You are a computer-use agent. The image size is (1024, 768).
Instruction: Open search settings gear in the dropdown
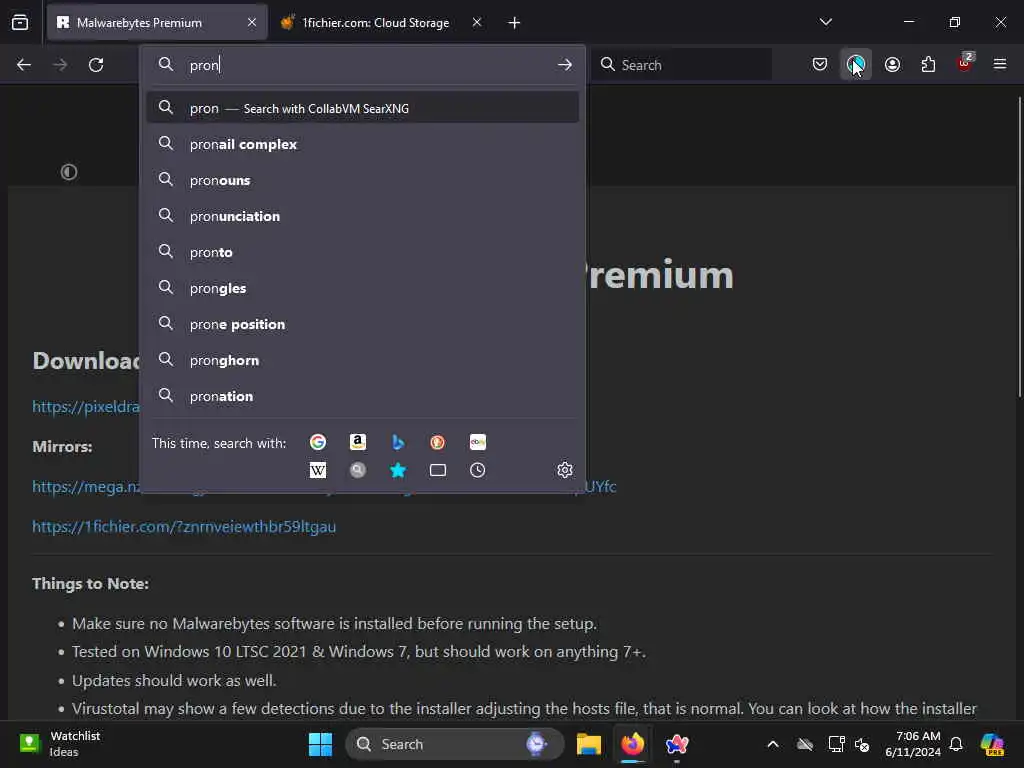(565, 470)
